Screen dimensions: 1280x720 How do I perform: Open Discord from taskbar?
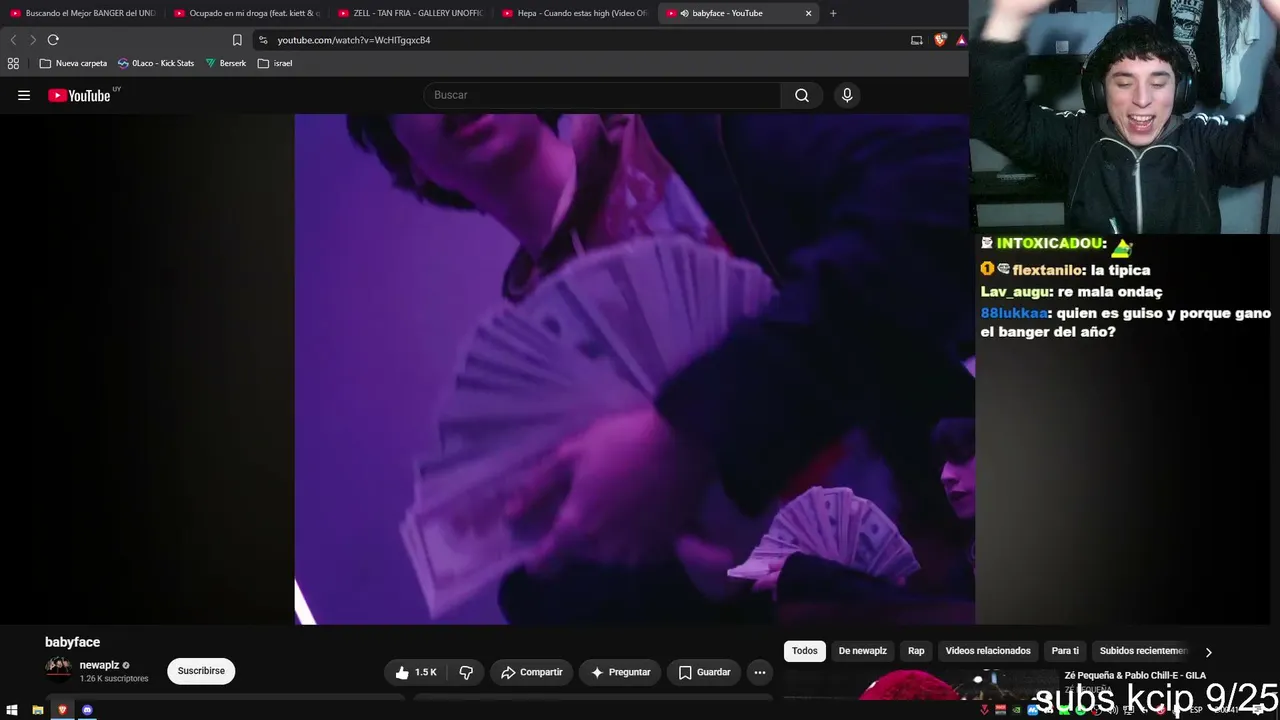tap(87, 710)
